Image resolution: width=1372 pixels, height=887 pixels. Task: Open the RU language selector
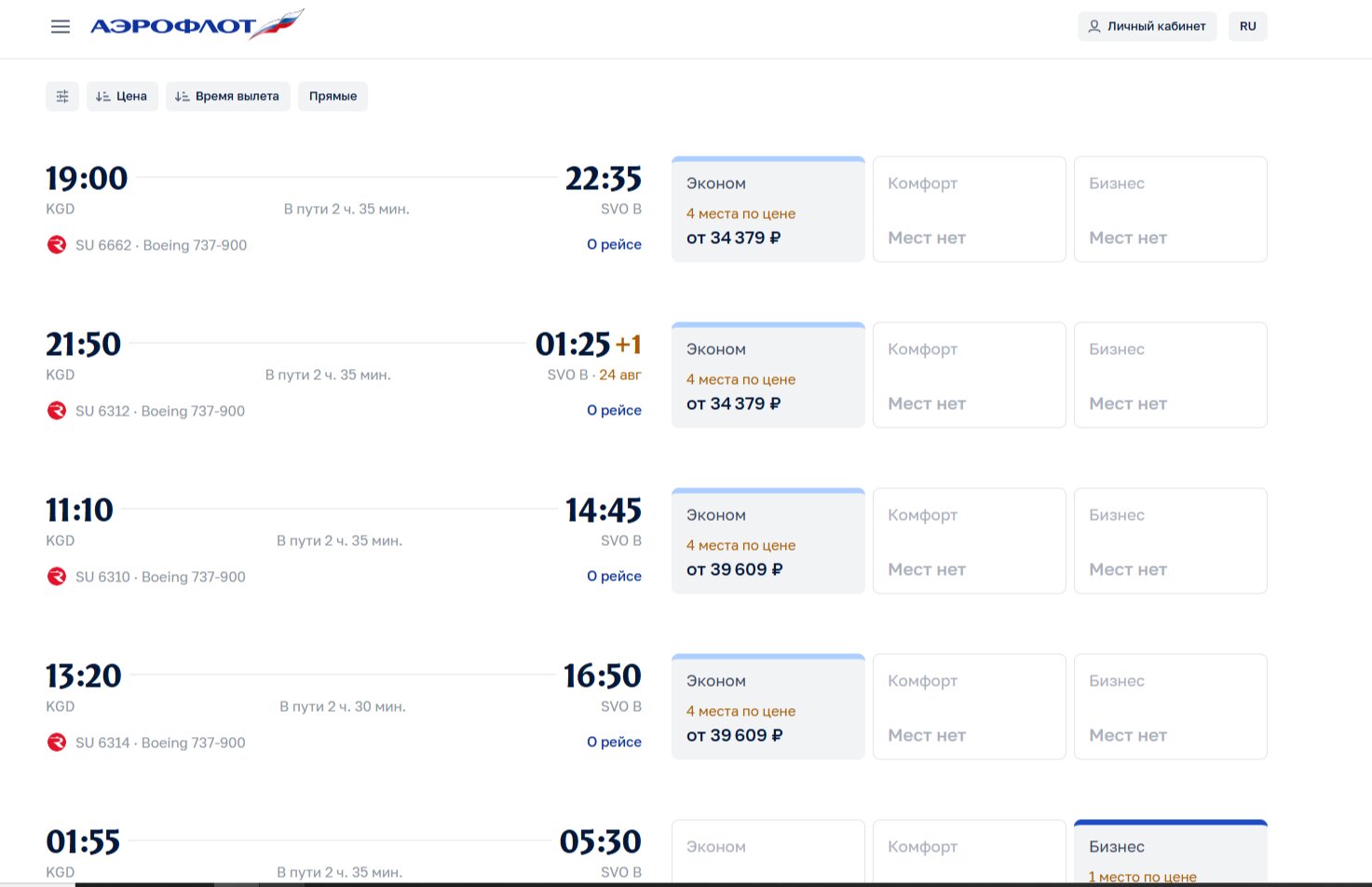[1248, 26]
